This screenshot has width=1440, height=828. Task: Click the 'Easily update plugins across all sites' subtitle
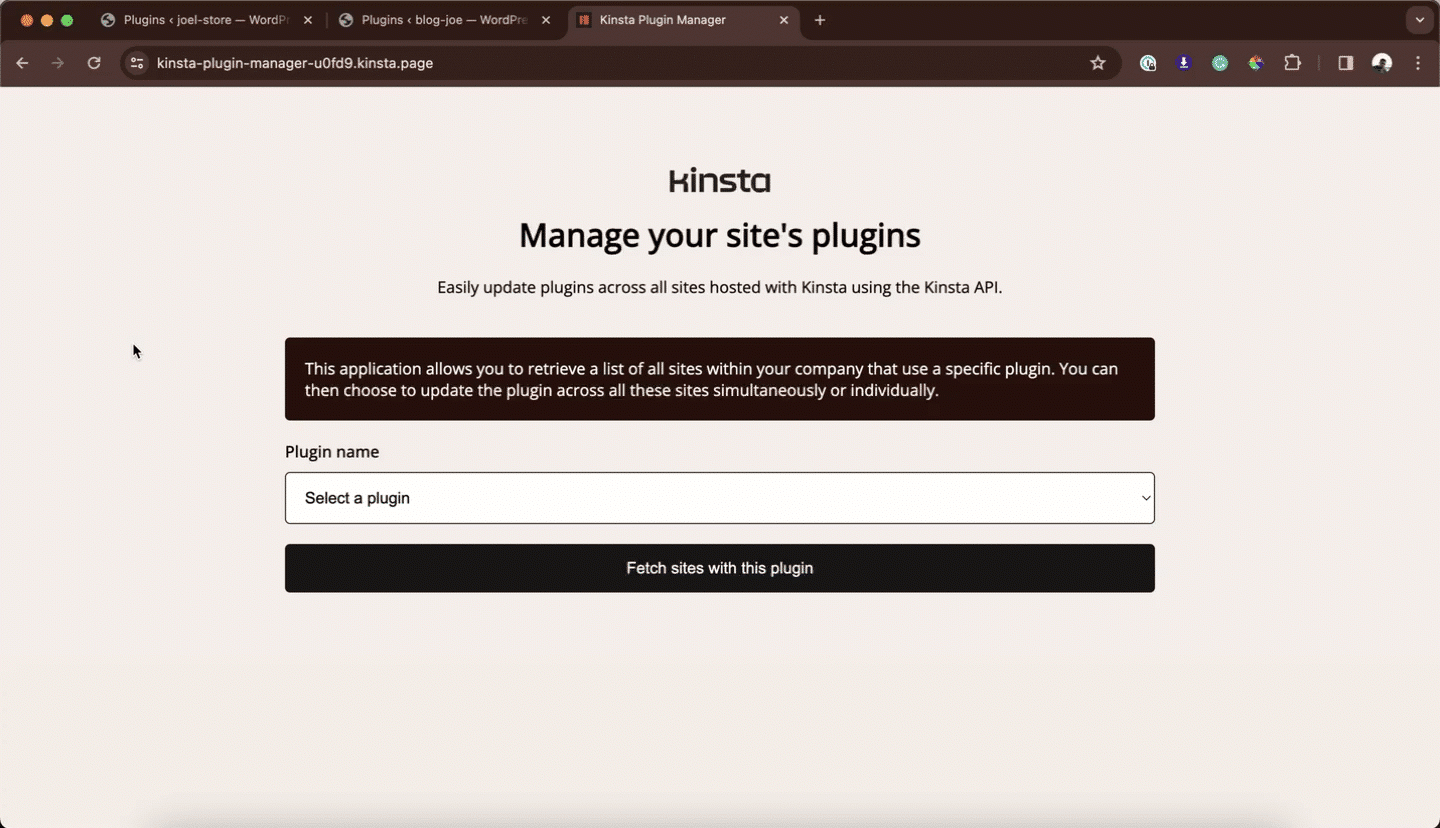coord(720,287)
